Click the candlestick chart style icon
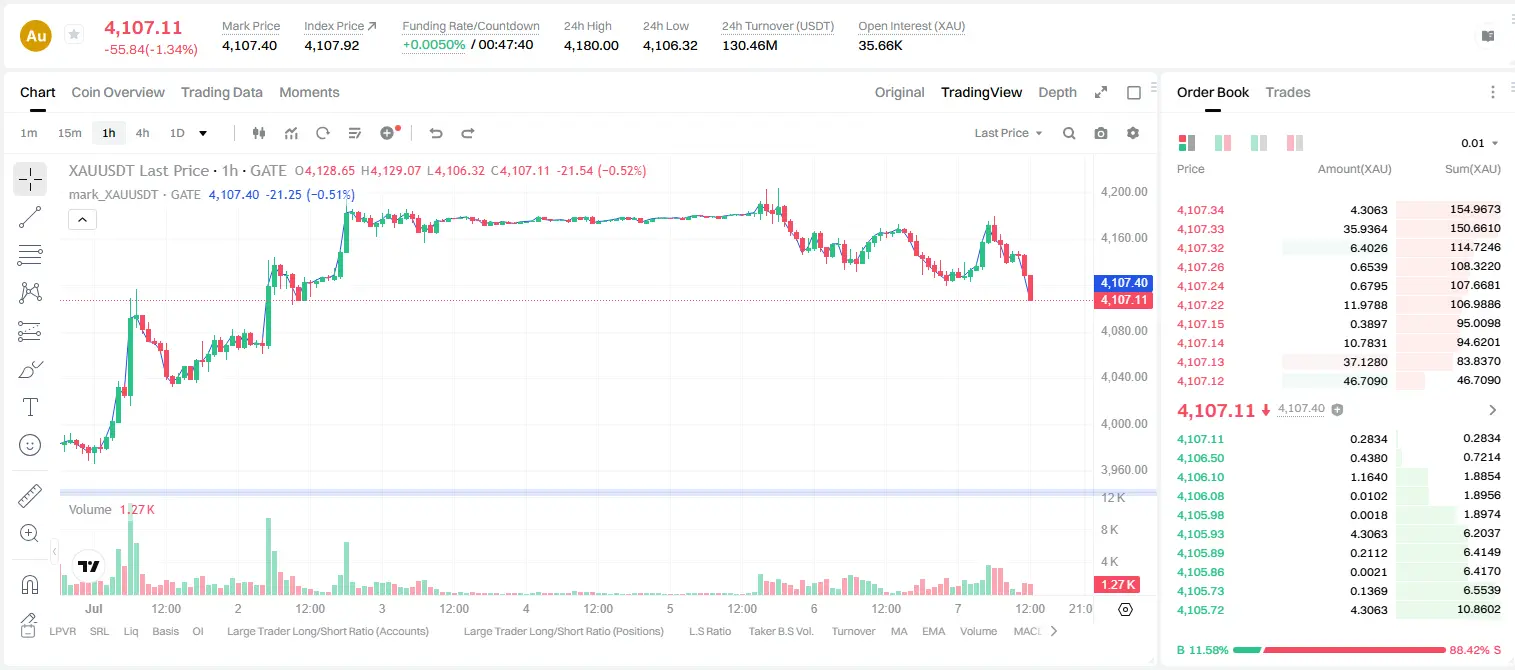The image size is (1515, 670). pos(259,133)
